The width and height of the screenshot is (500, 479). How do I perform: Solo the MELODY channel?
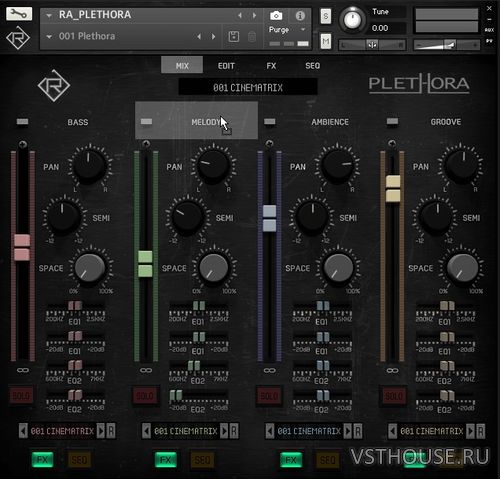(x=145, y=395)
